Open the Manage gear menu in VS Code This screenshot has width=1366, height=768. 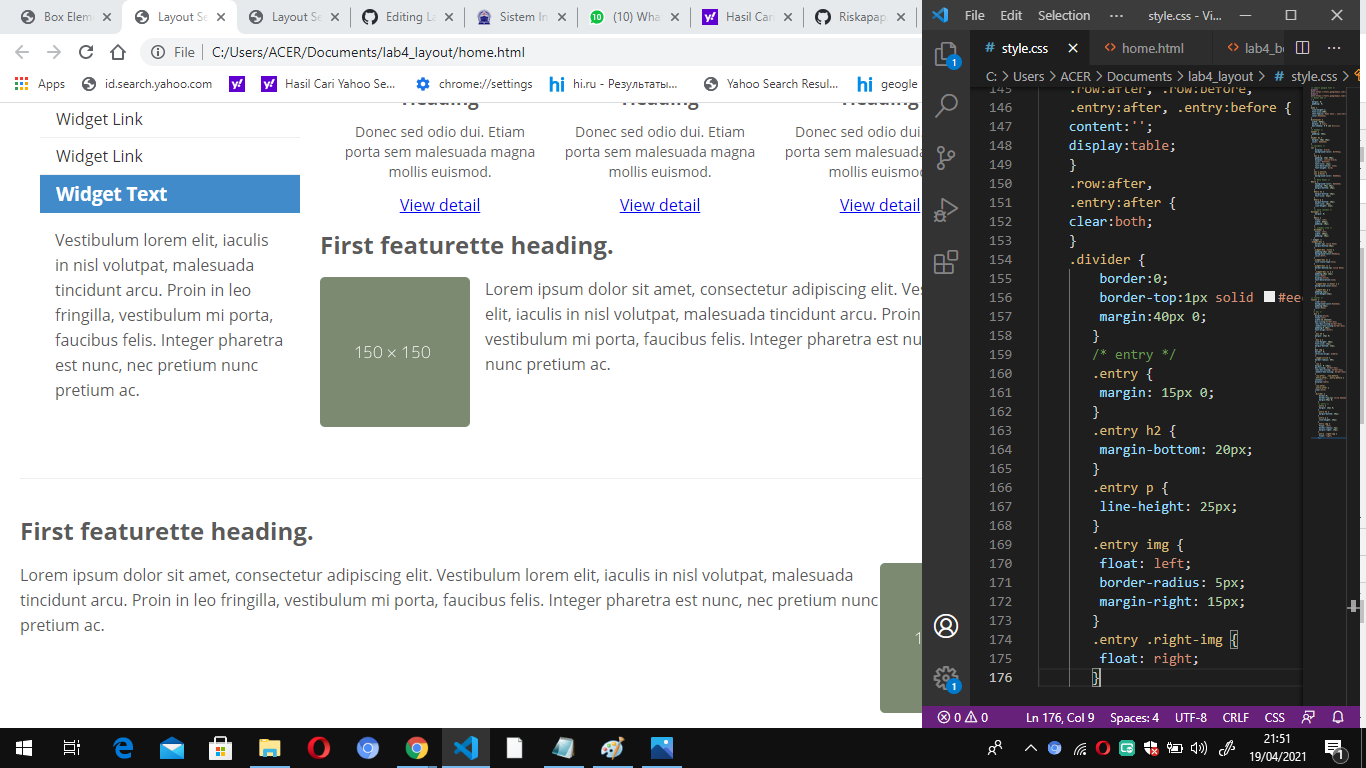pos(946,678)
